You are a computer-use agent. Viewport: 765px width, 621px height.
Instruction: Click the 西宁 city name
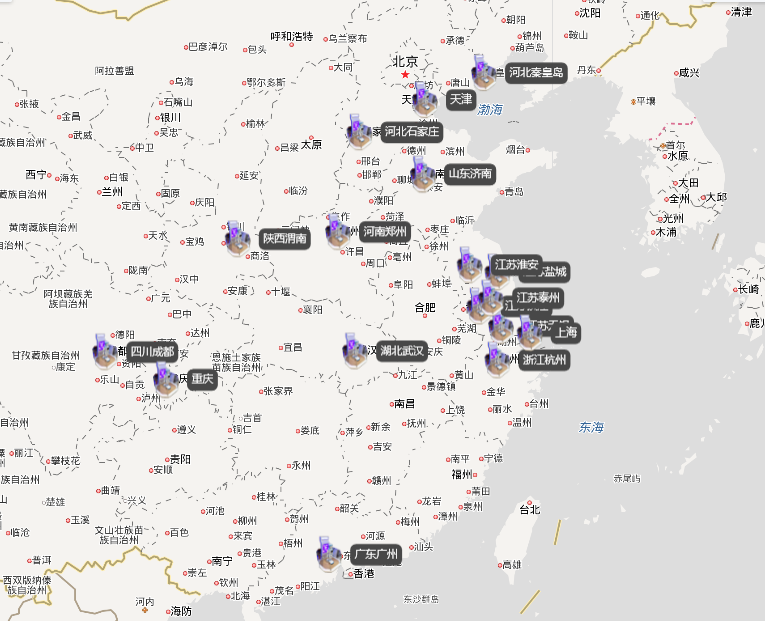[x=36, y=174]
